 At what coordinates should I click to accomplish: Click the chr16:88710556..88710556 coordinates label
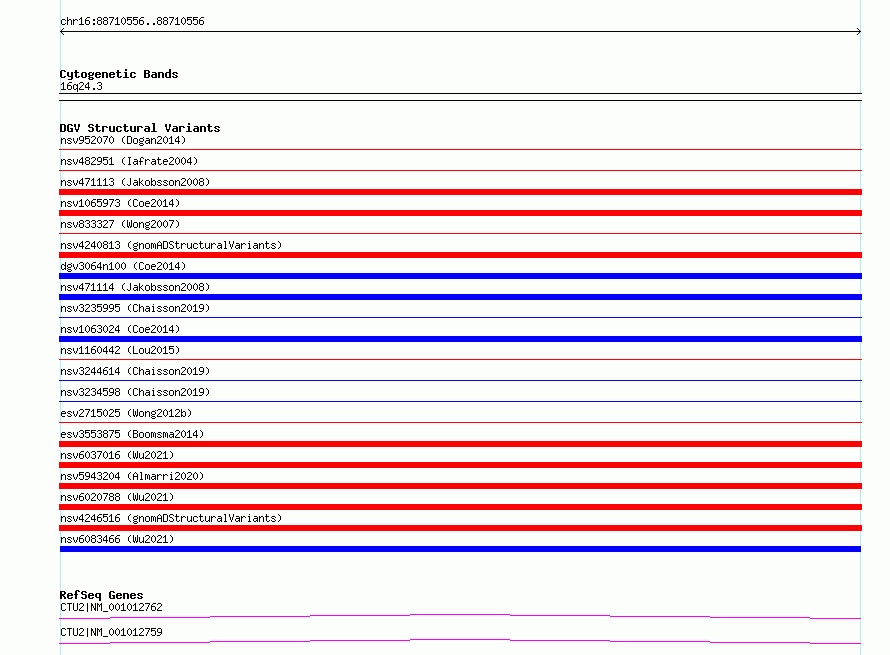point(132,22)
